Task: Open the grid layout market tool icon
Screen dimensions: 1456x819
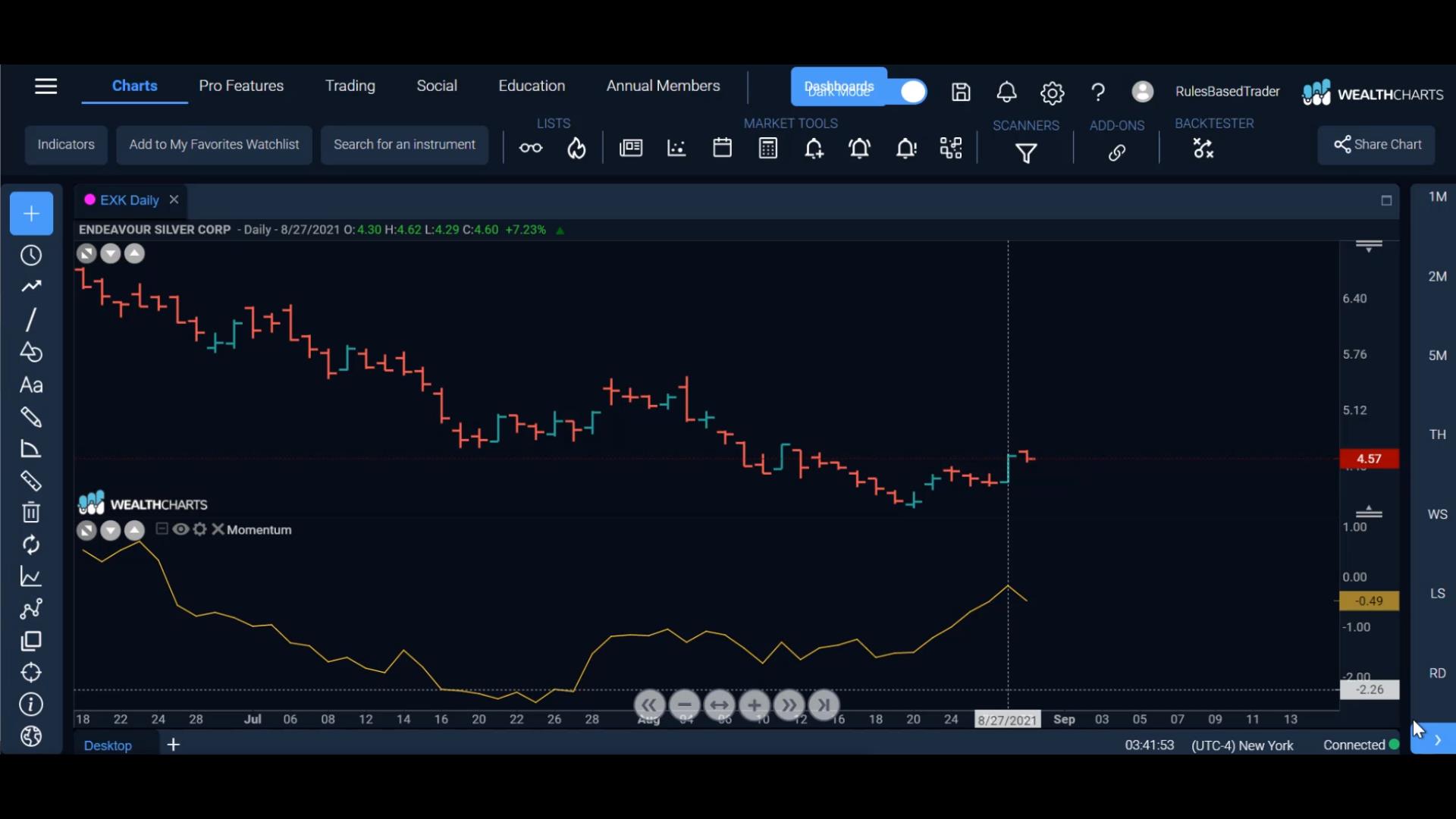Action: 951,148
